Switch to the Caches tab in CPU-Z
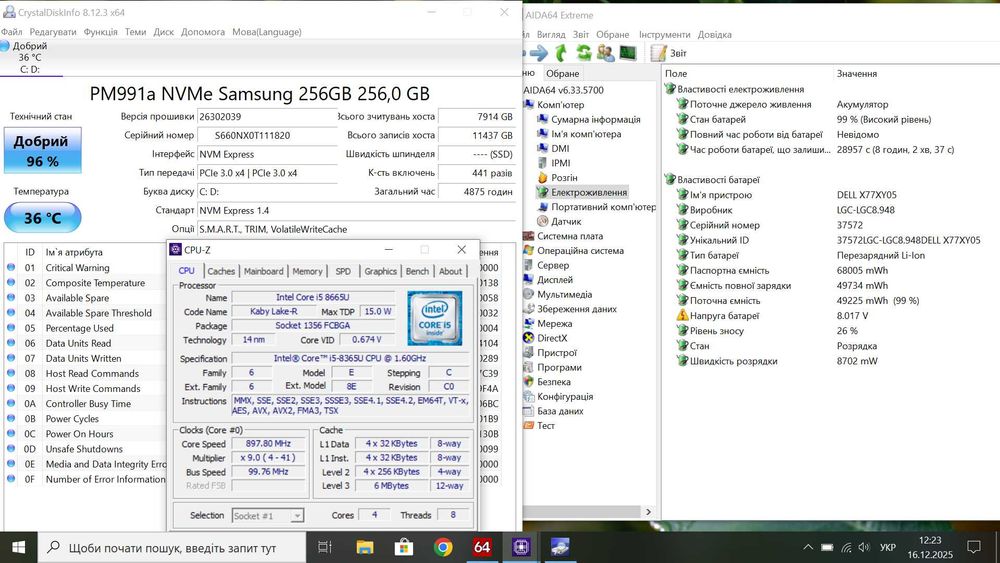 click(x=221, y=271)
